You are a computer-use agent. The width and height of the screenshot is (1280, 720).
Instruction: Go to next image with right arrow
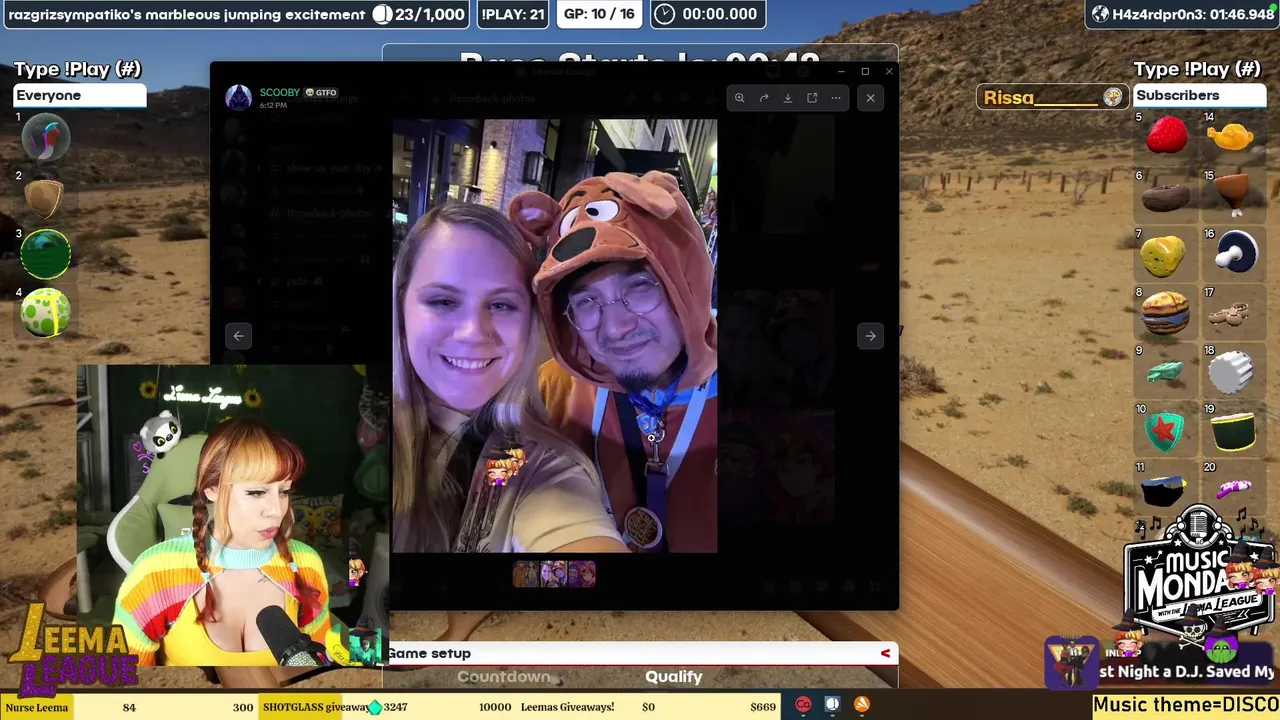(870, 336)
